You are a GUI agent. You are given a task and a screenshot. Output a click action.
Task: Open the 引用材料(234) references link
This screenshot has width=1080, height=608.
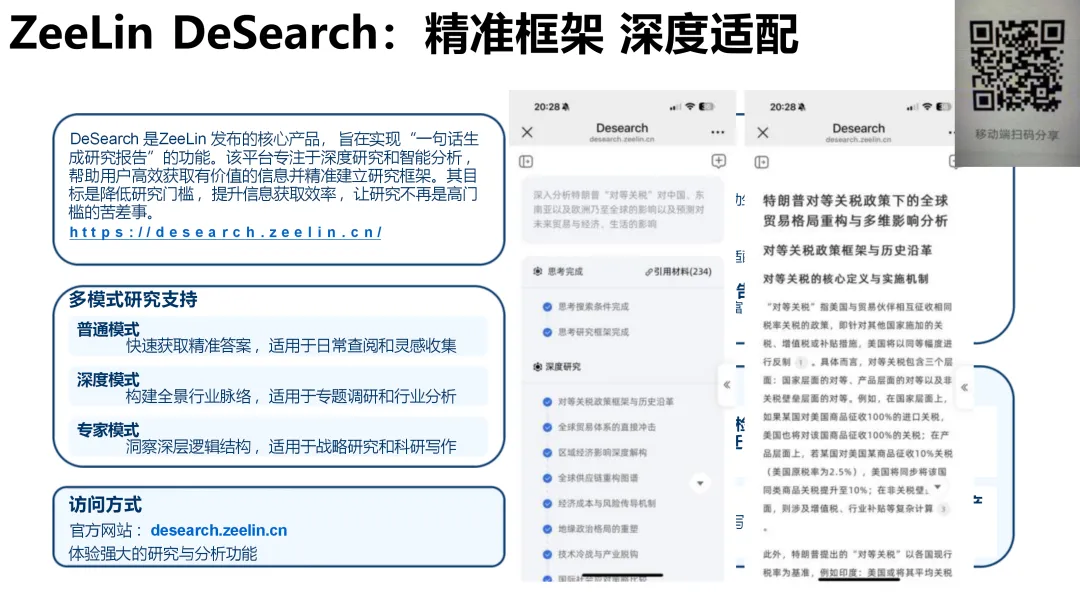tap(678, 272)
